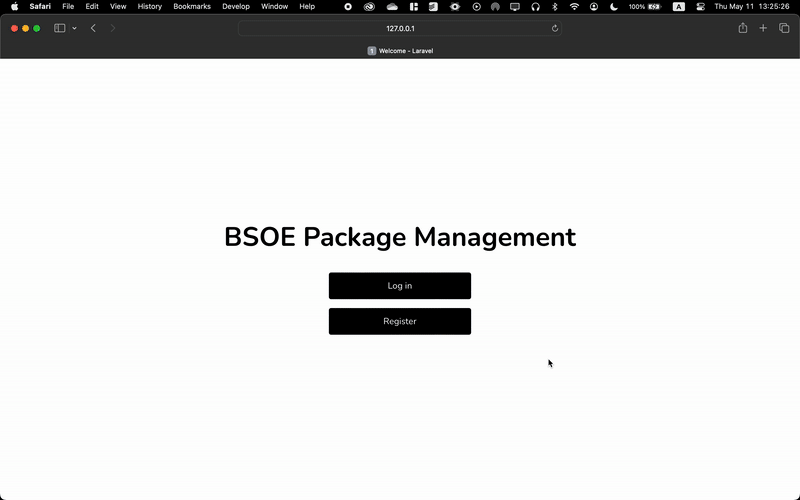Click the battery status icon
Image resolution: width=800 pixels, height=500 pixels.
(x=645, y=7)
